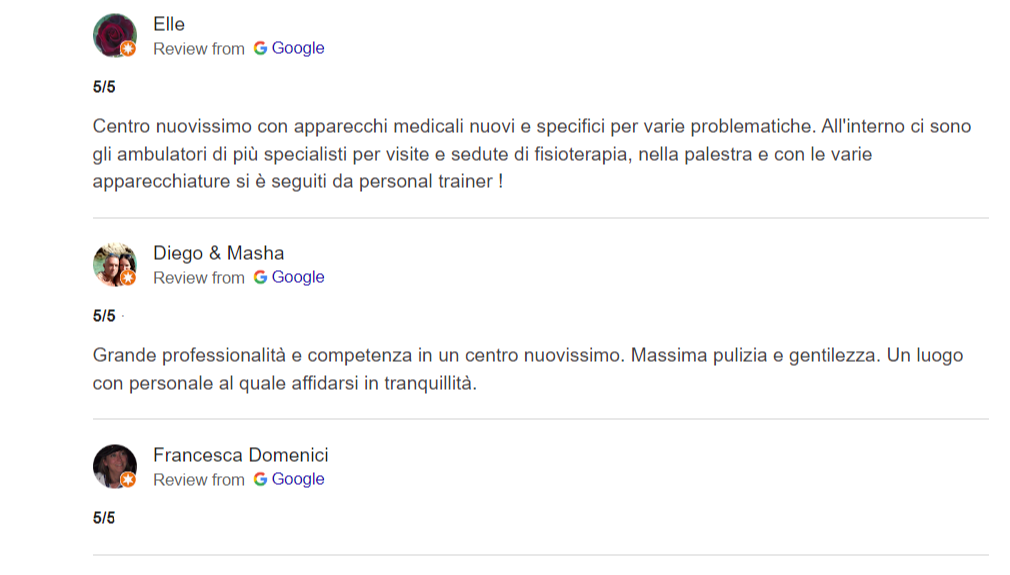Screen dimensions: 1010x575
Task: Click the orange star badge on Diego & Masha's avatar
Action: click(128, 278)
